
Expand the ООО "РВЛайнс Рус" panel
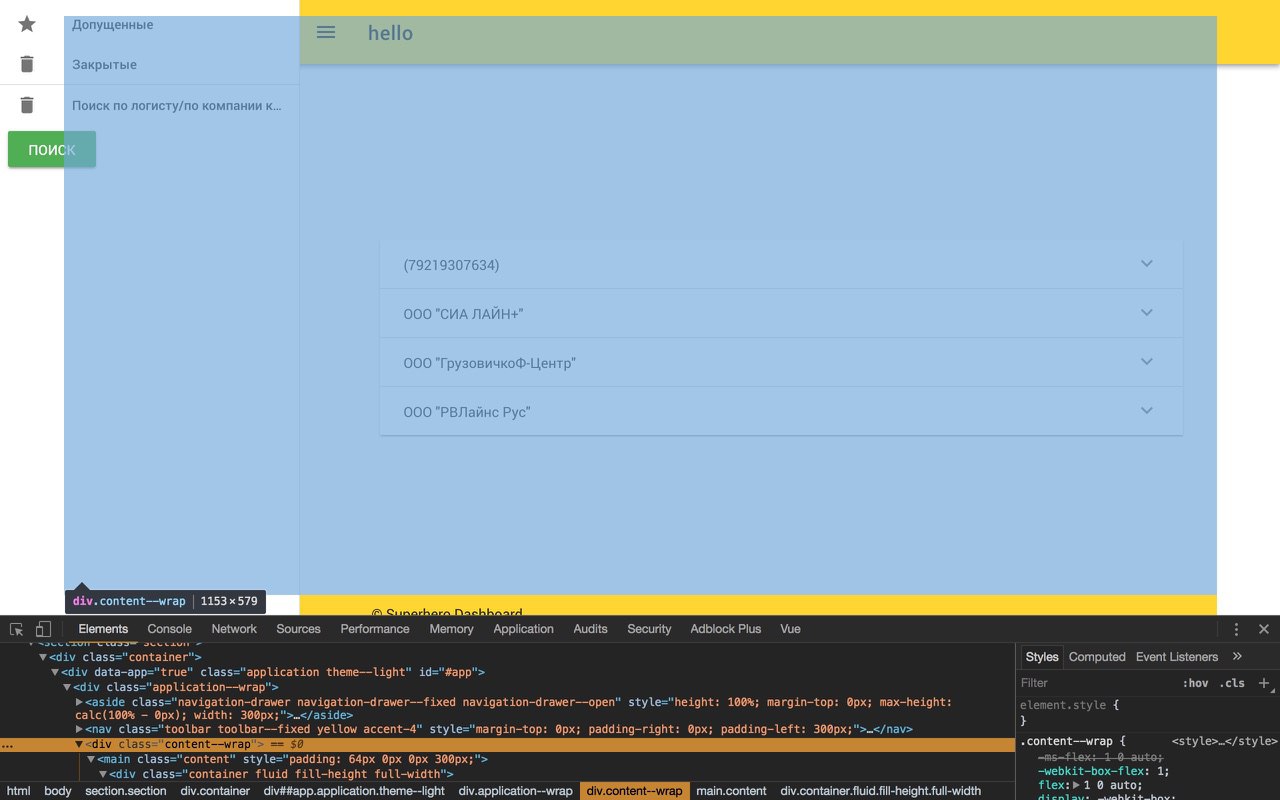[x=781, y=411]
